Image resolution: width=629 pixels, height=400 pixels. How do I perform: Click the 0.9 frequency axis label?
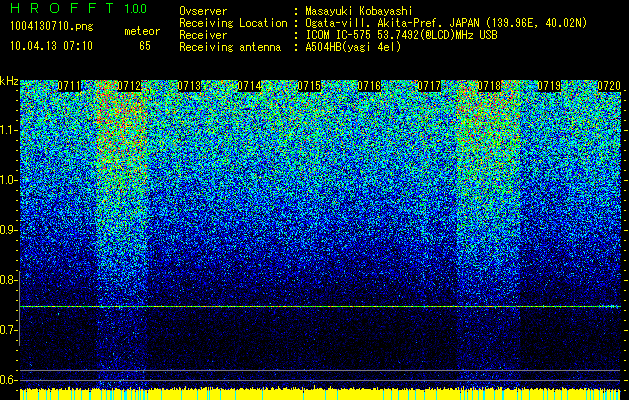point(8,230)
